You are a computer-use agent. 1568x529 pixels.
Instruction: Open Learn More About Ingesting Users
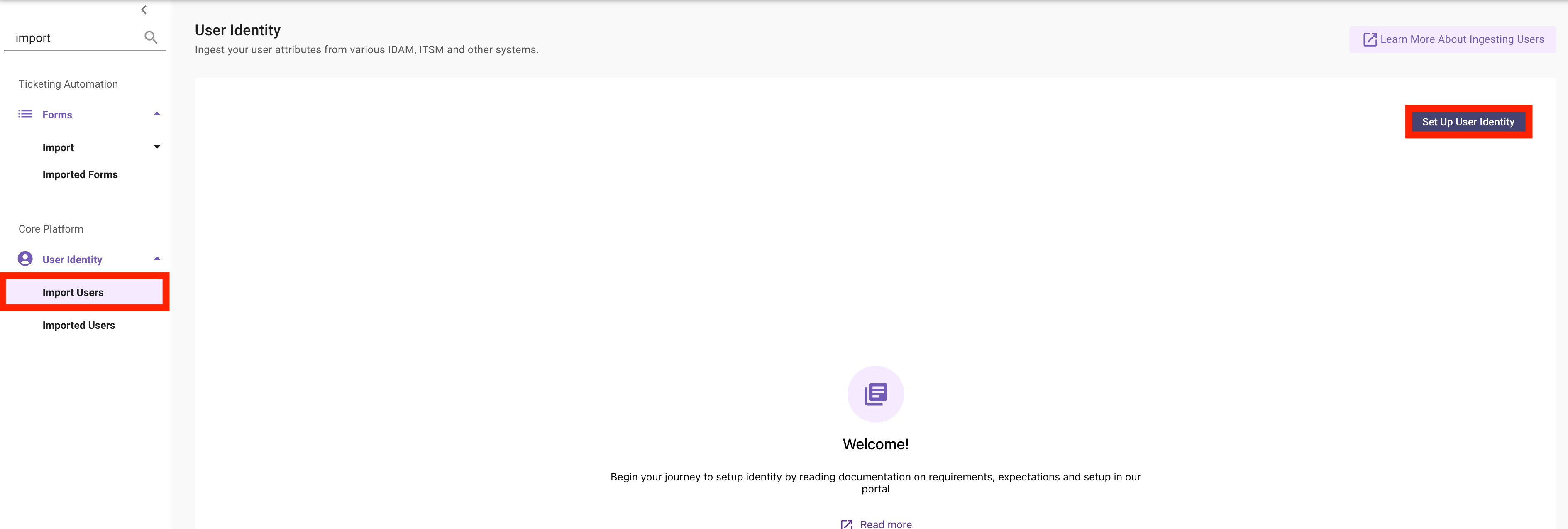[1461, 39]
